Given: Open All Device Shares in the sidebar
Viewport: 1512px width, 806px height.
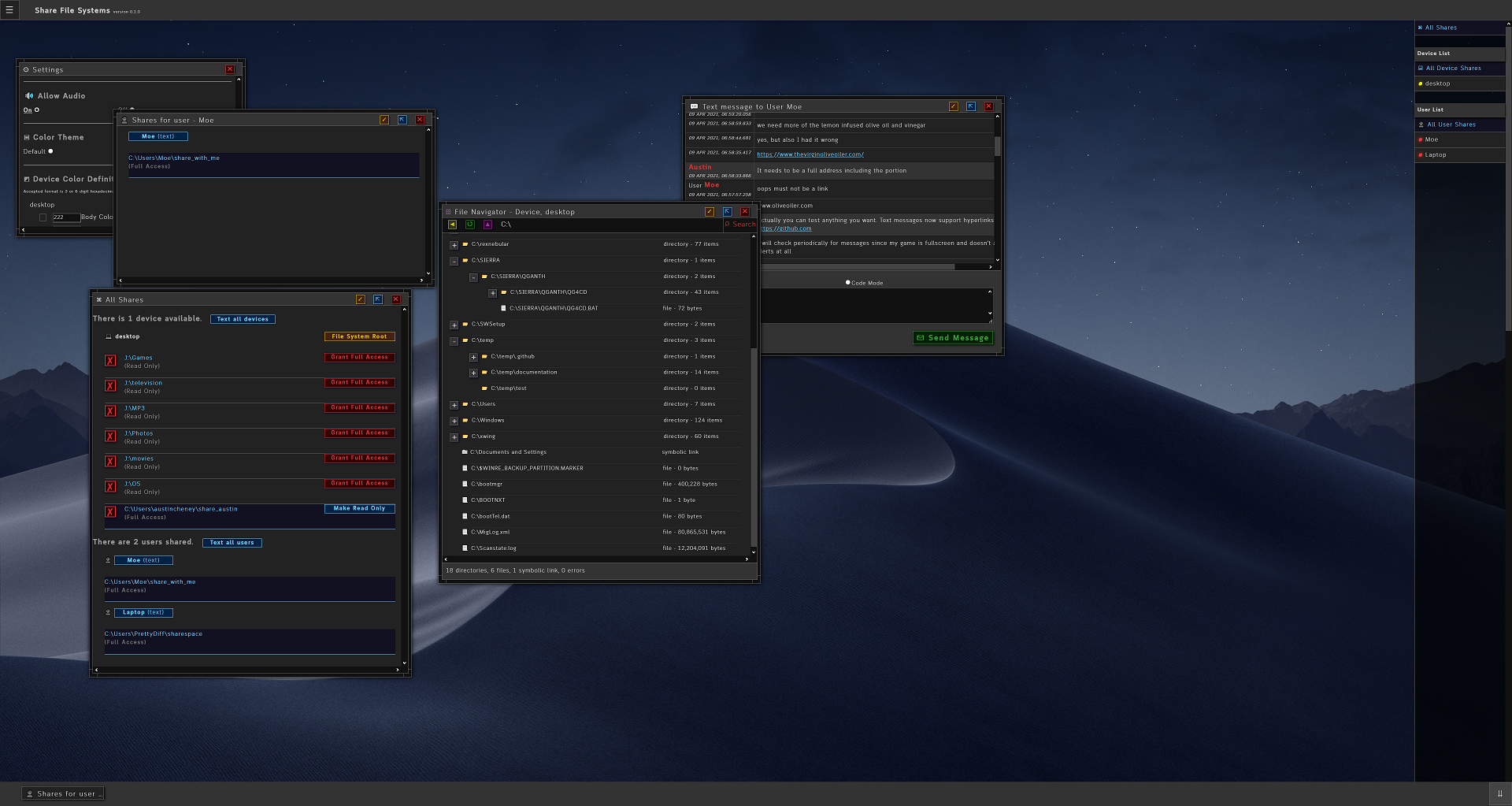Looking at the screenshot, I should [1453, 69].
